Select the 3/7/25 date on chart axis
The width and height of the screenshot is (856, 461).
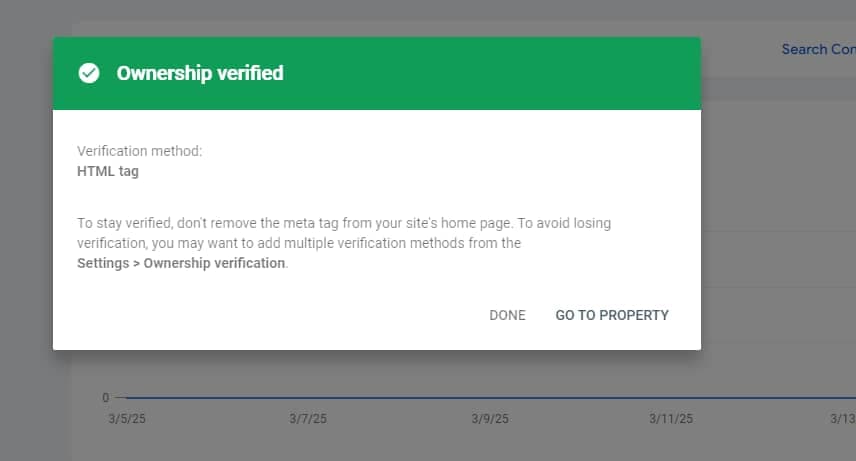tap(308, 418)
